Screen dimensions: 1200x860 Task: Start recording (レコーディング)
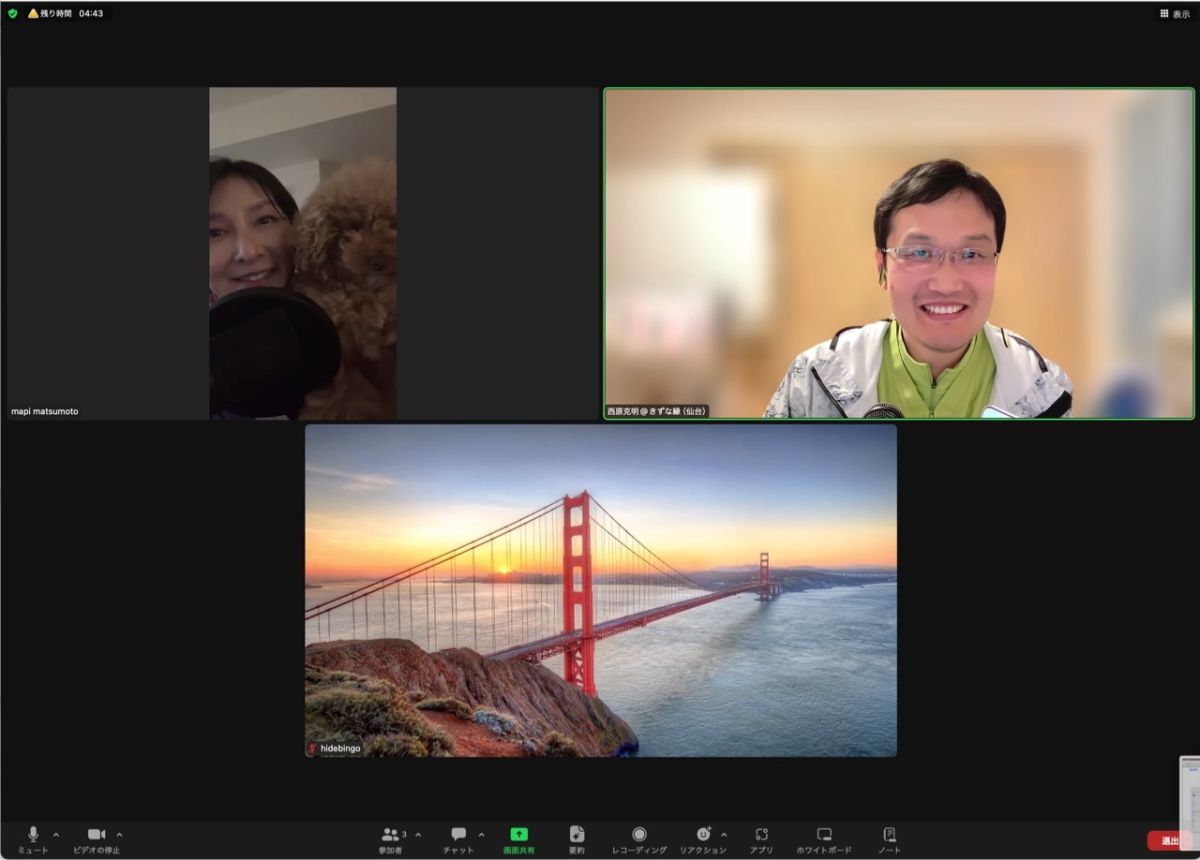coord(639,838)
